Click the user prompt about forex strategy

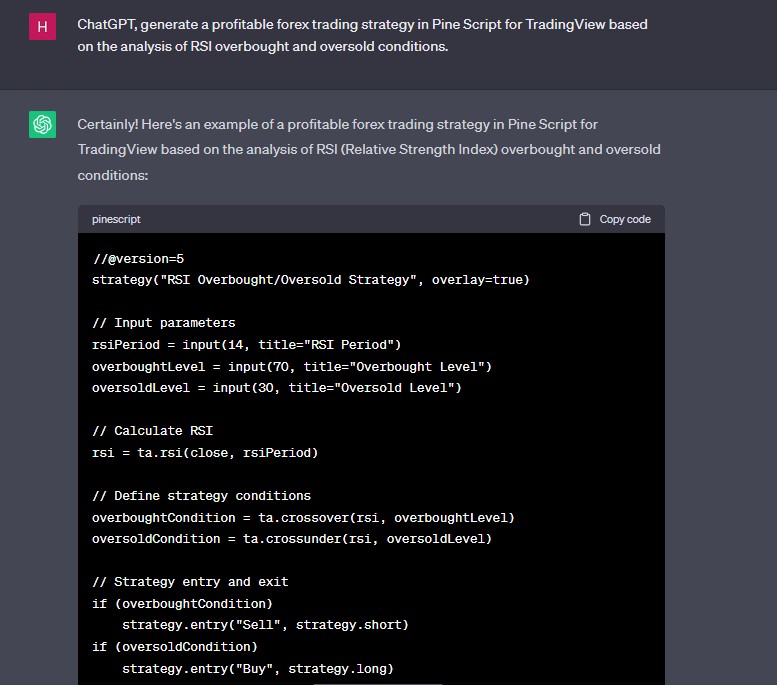point(362,35)
